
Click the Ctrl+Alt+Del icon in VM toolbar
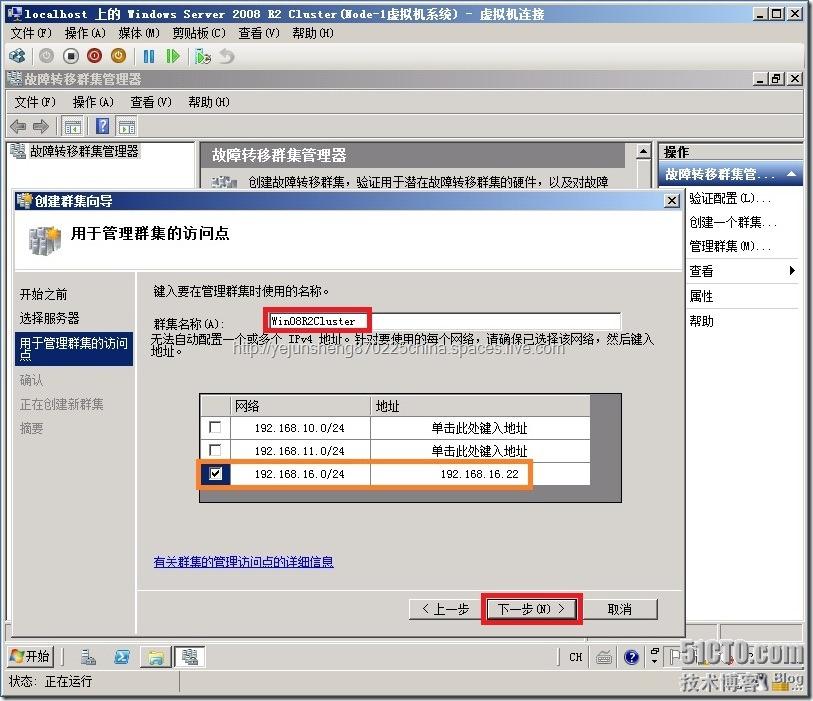(18, 56)
